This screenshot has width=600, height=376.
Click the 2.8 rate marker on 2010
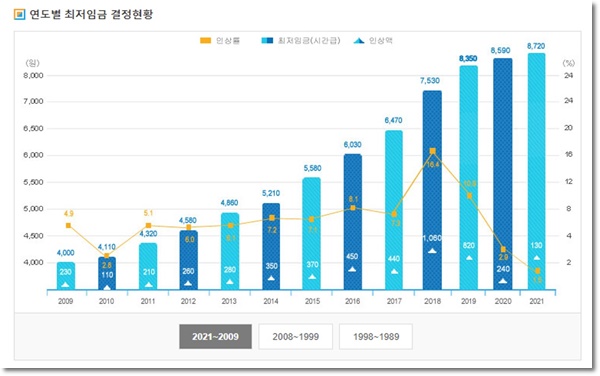click(107, 256)
